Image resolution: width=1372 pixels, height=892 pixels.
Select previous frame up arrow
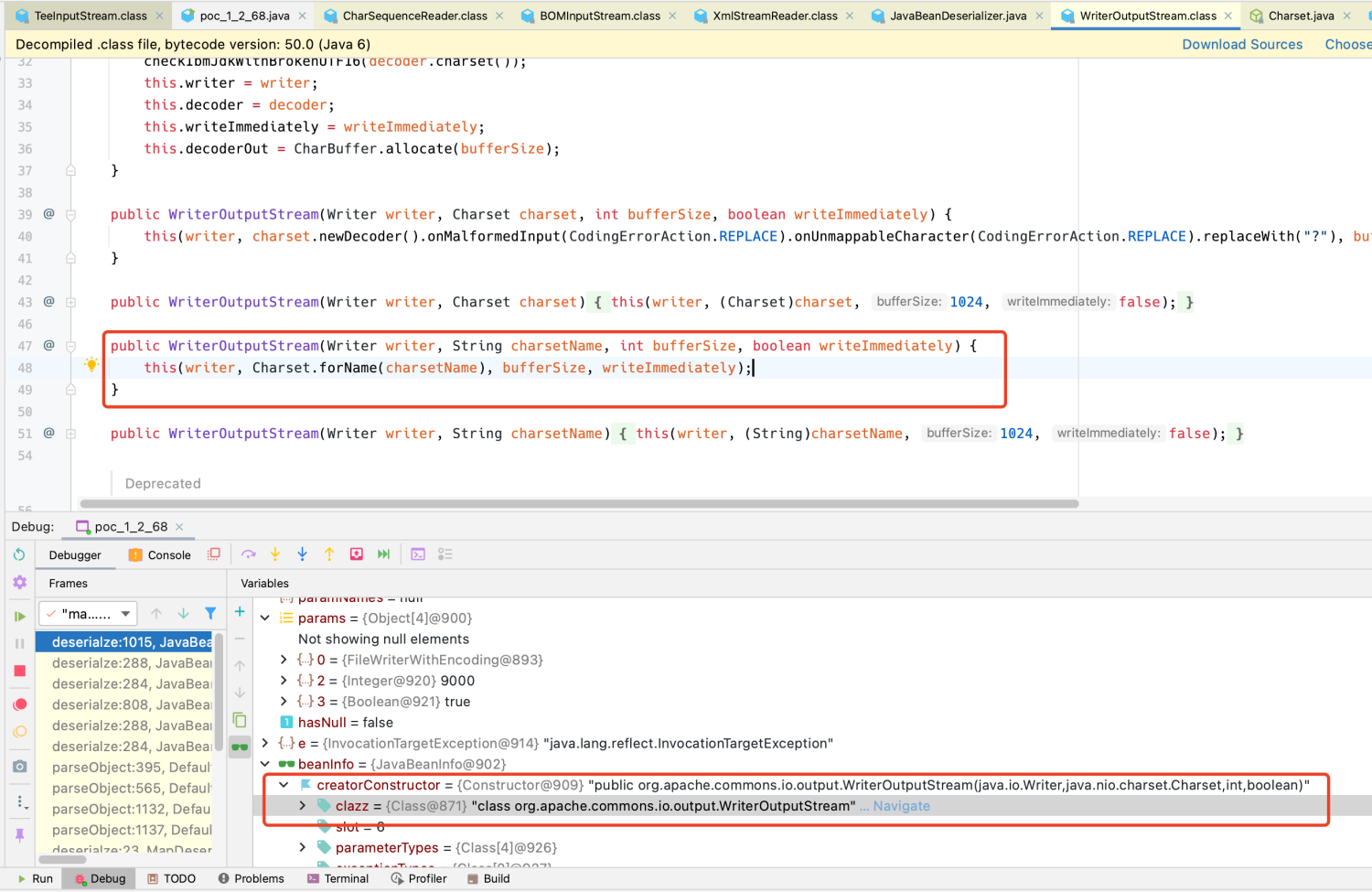tap(156, 614)
